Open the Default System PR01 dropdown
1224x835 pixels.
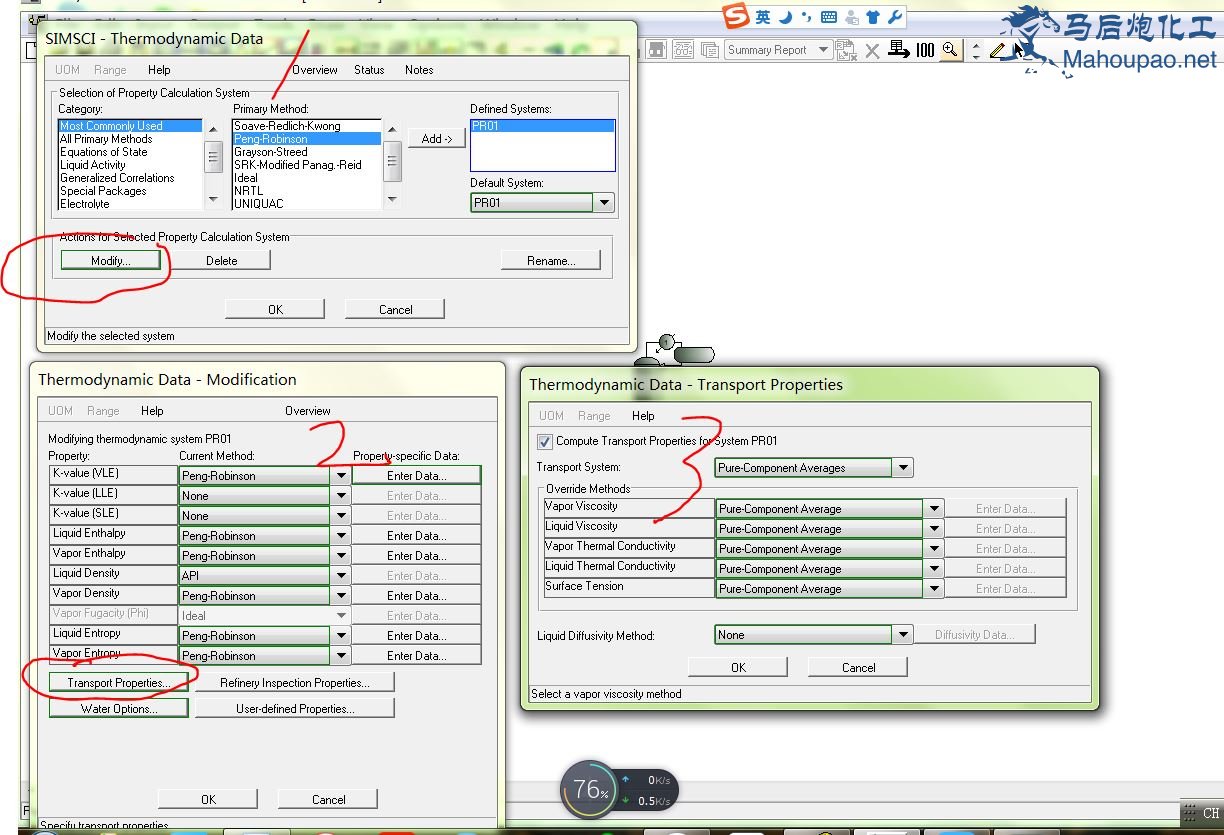click(603, 203)
